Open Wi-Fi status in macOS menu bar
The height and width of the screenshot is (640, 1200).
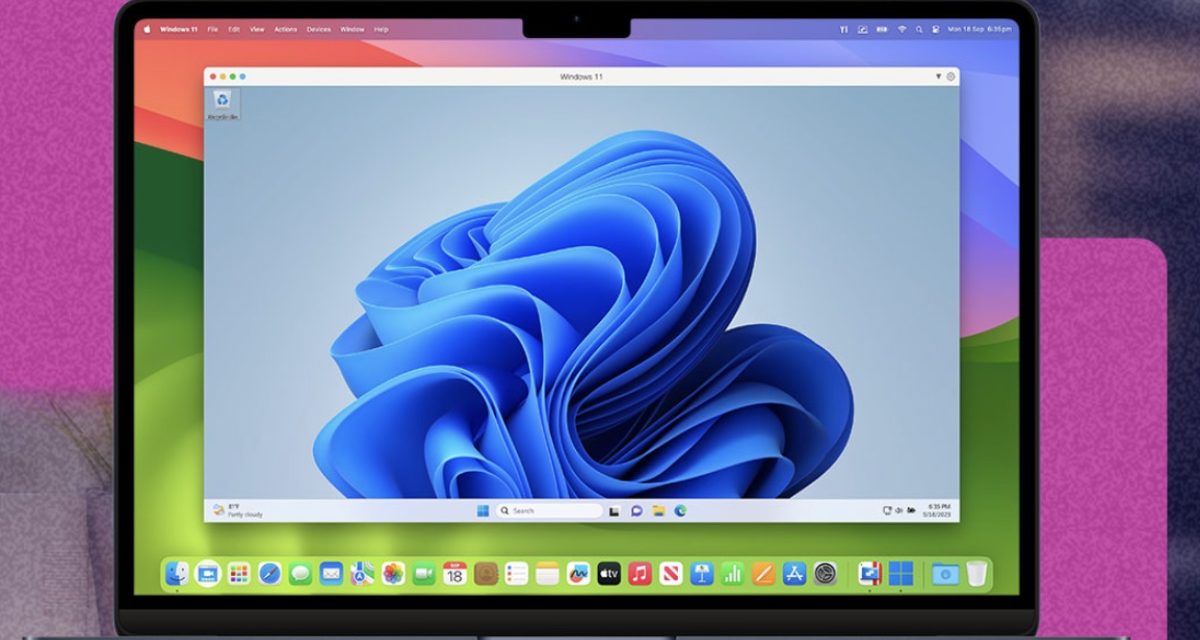point(900,30)
